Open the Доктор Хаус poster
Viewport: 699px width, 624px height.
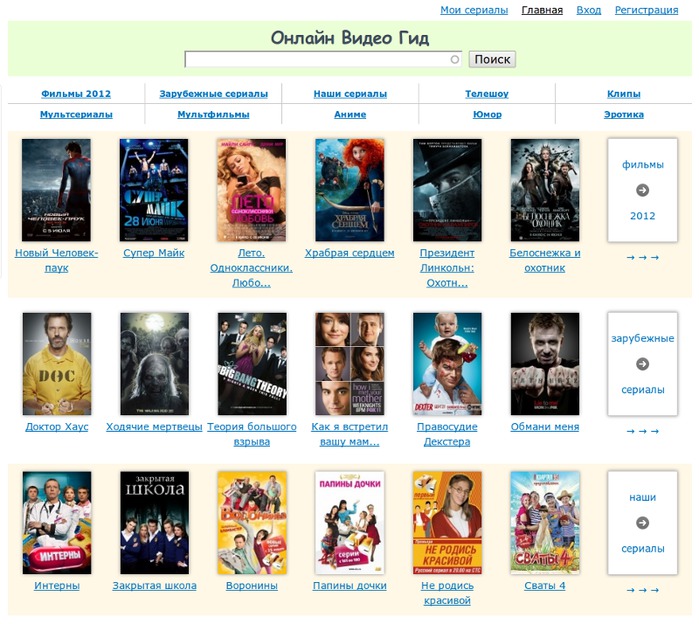tap(57, 364)
